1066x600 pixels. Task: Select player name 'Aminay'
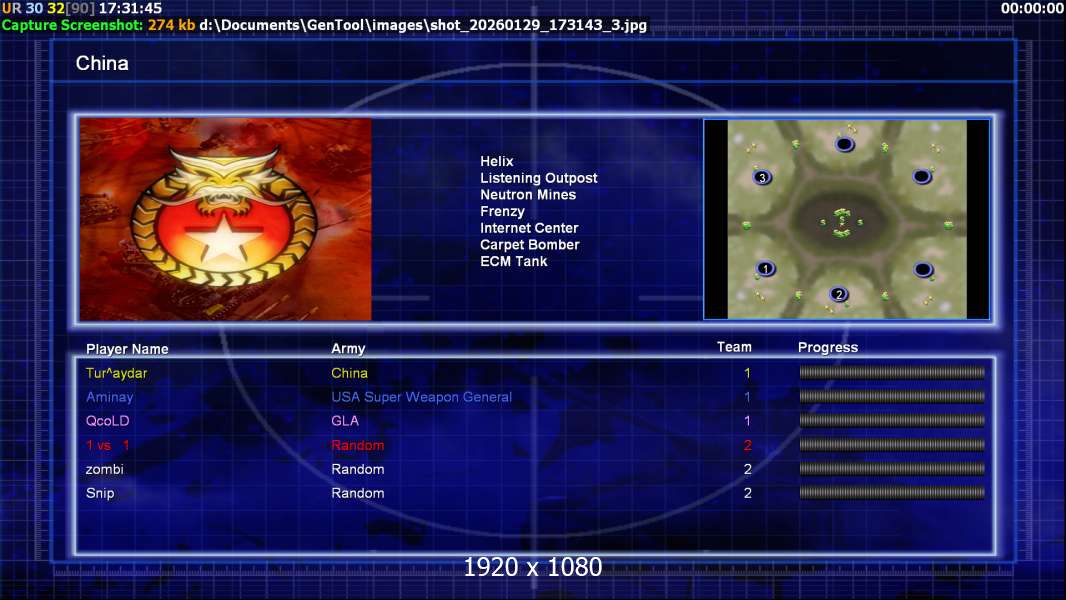[x=109, y=397]
